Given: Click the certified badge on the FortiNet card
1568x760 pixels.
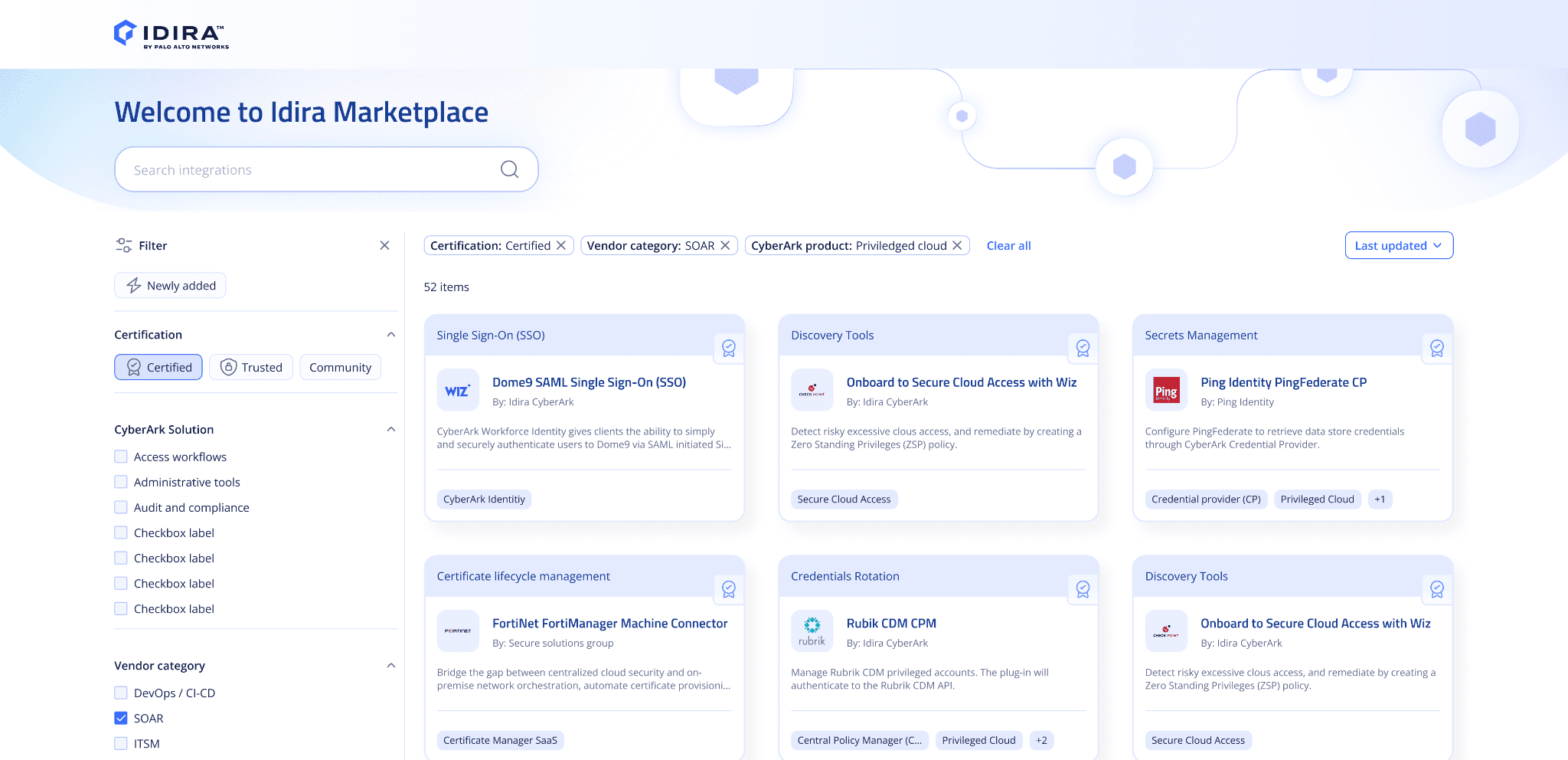Looking at the screenshot, I should click(x=729, y=589).
